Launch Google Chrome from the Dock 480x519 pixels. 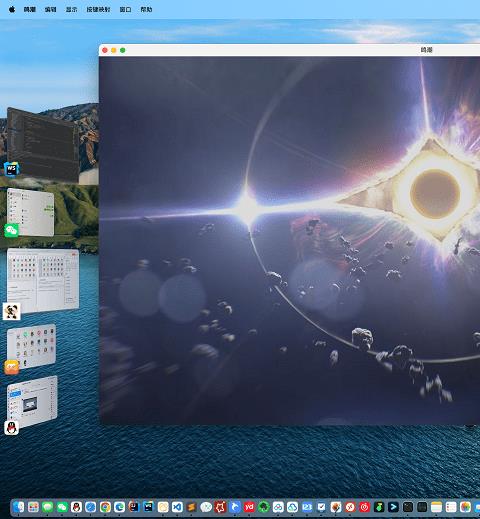click(x=105, y=507)
